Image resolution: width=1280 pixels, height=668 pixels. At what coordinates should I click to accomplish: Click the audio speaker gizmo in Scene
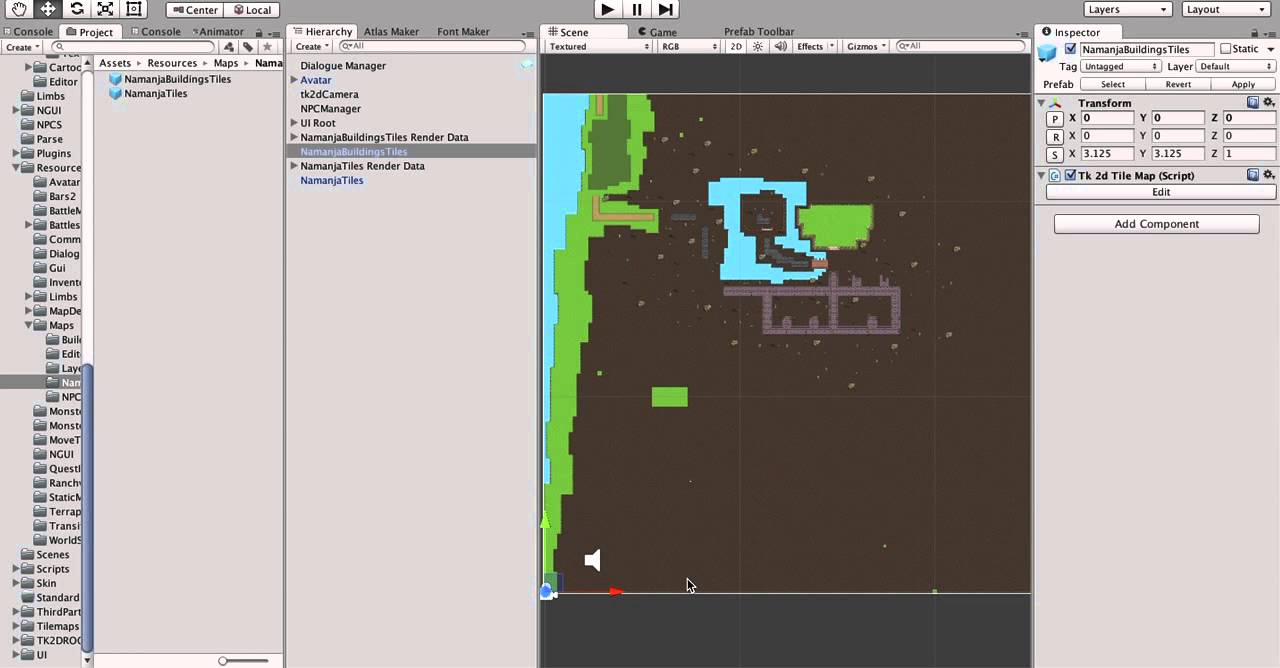pyautogui.click(x=593, y=560)
